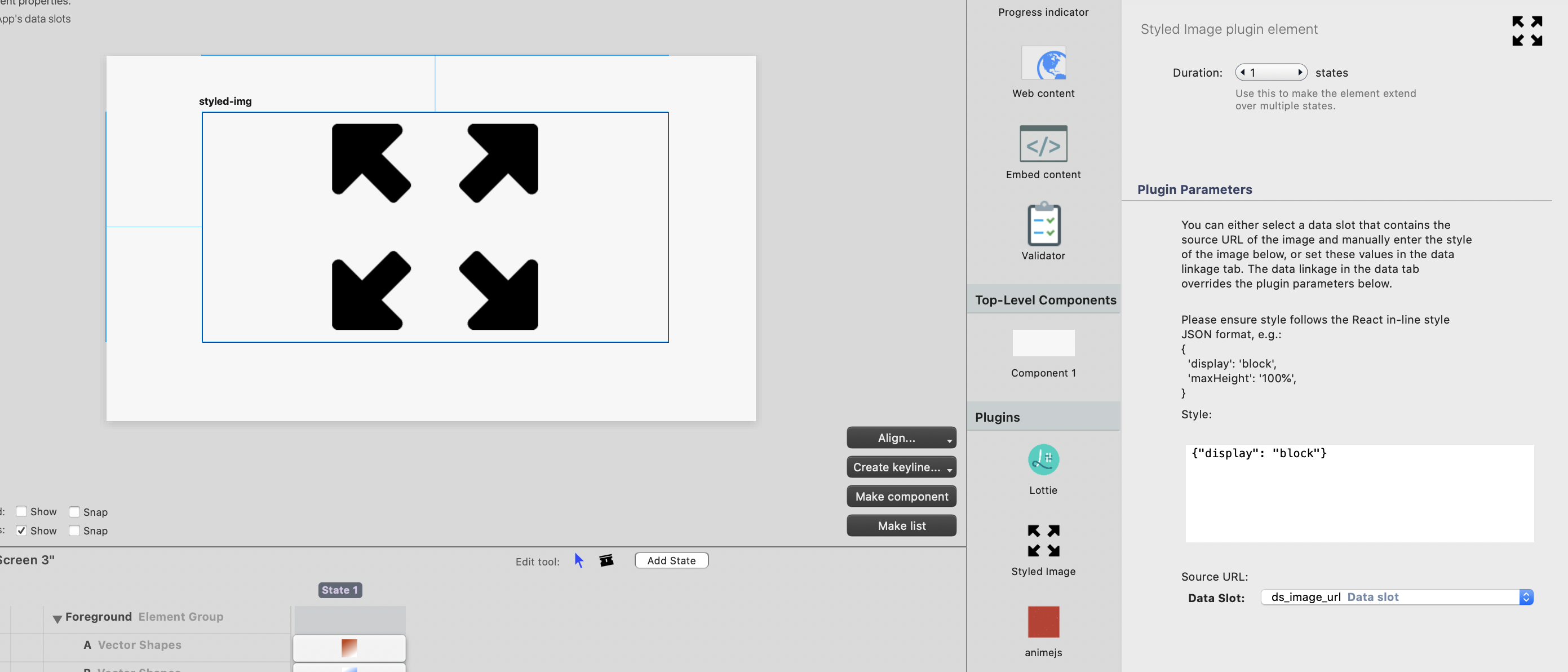Select the Web content globe icon

pyautogui.click(x=1043, y=63)
